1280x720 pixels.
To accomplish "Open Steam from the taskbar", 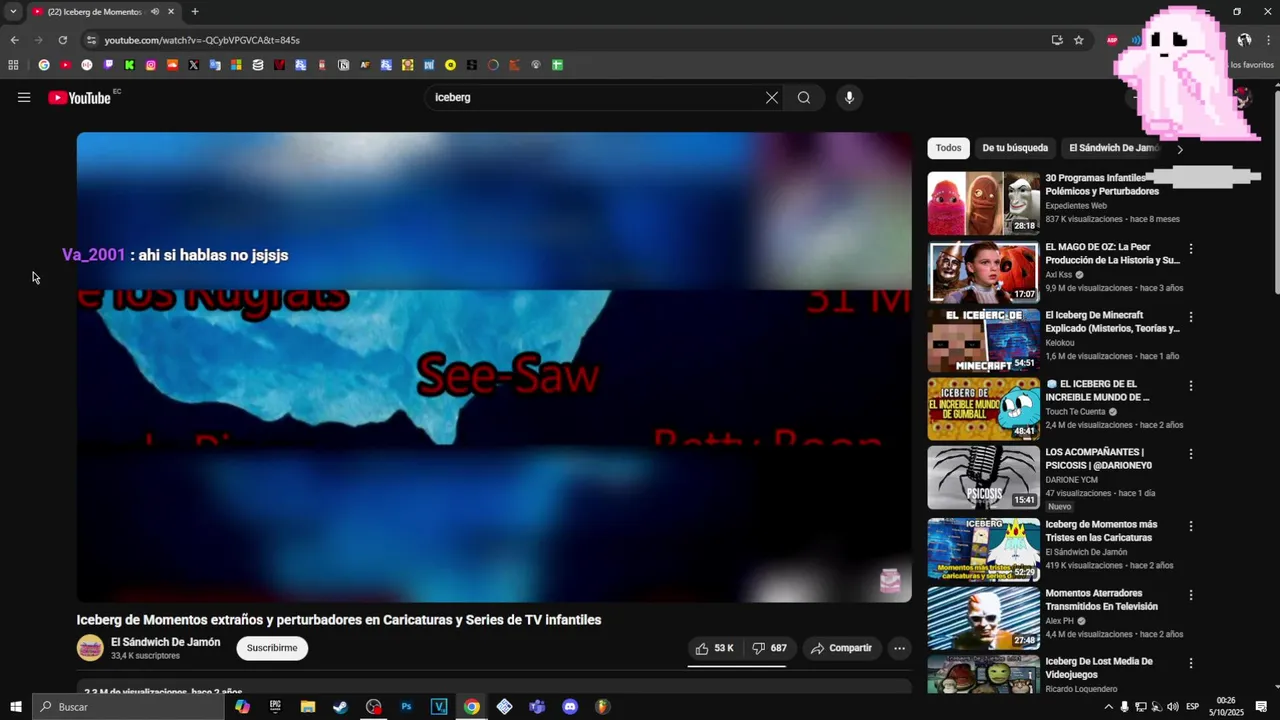I will [x=341, y=707].
